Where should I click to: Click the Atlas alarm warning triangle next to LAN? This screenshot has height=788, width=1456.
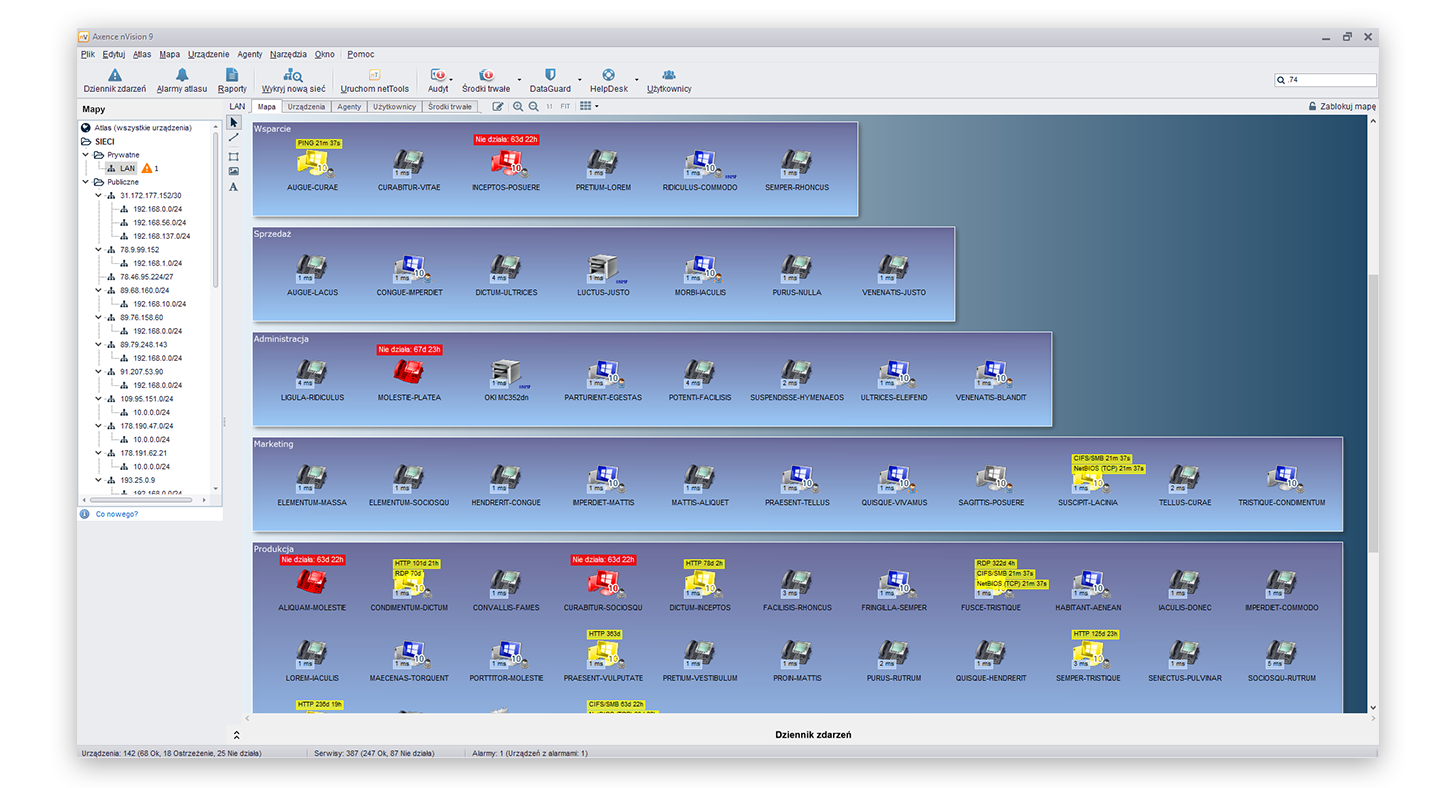point(147,169)
